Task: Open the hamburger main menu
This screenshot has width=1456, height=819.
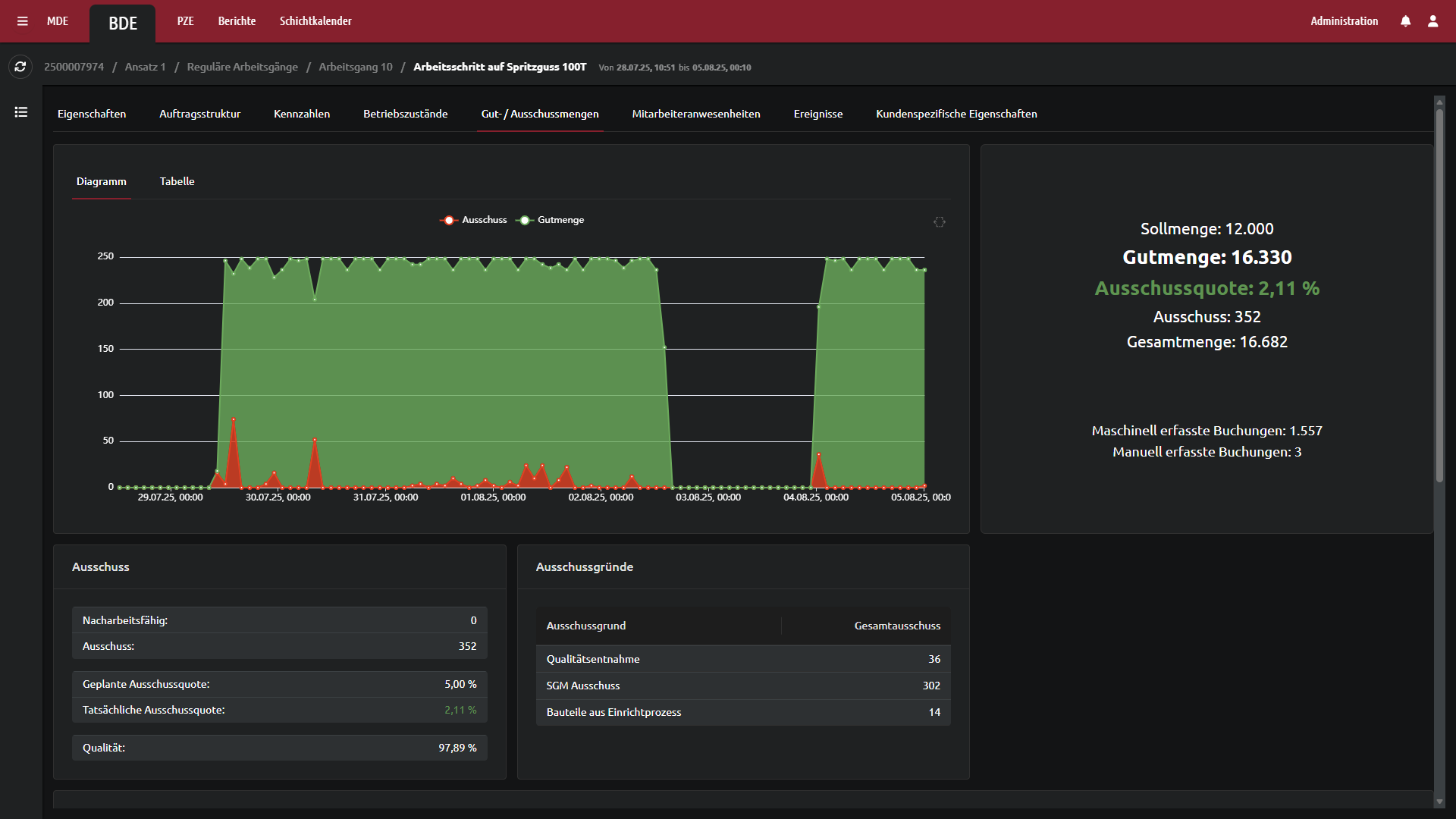Action: [x=23, y=21]
